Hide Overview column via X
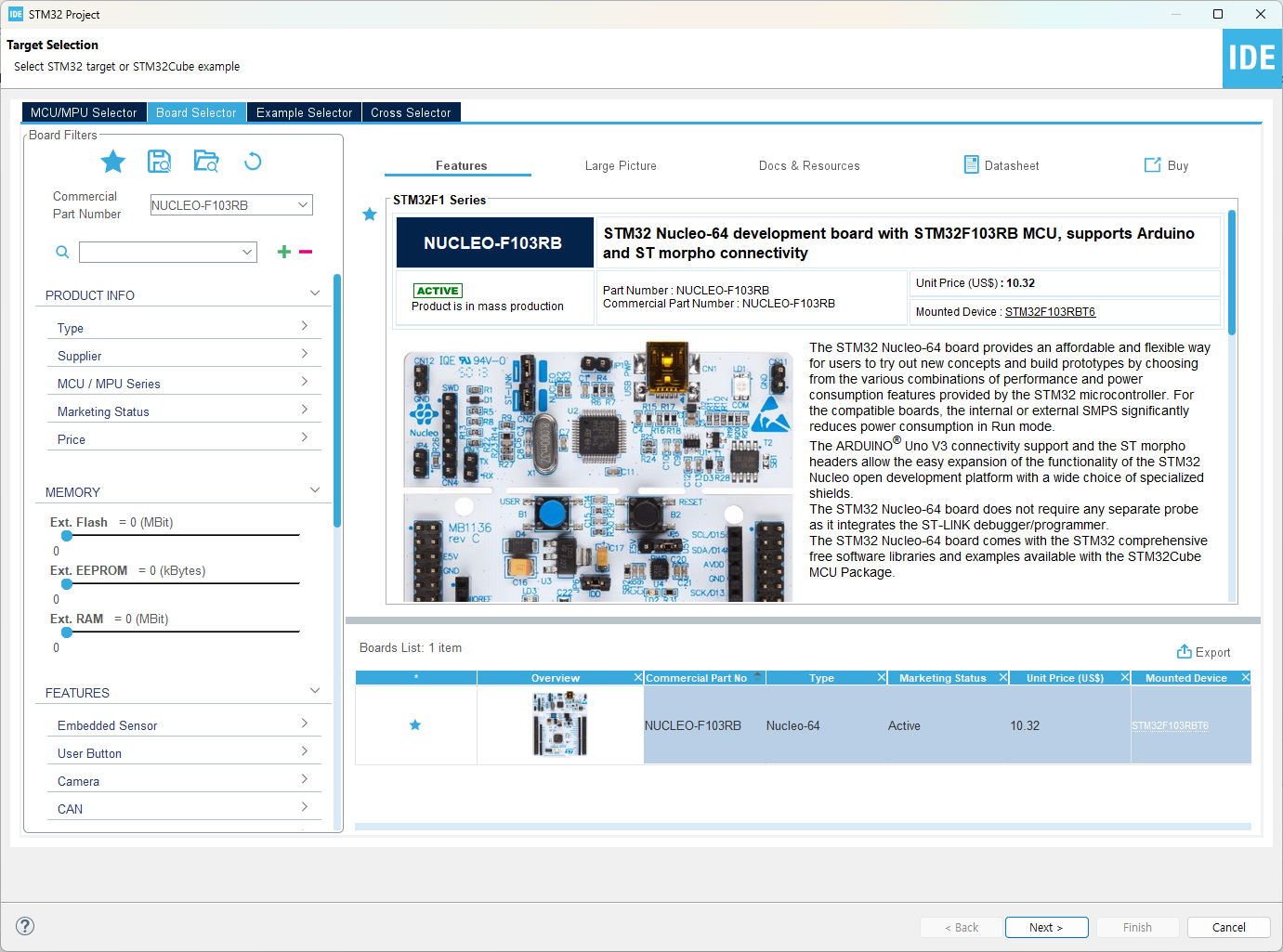 click(638, 678)
